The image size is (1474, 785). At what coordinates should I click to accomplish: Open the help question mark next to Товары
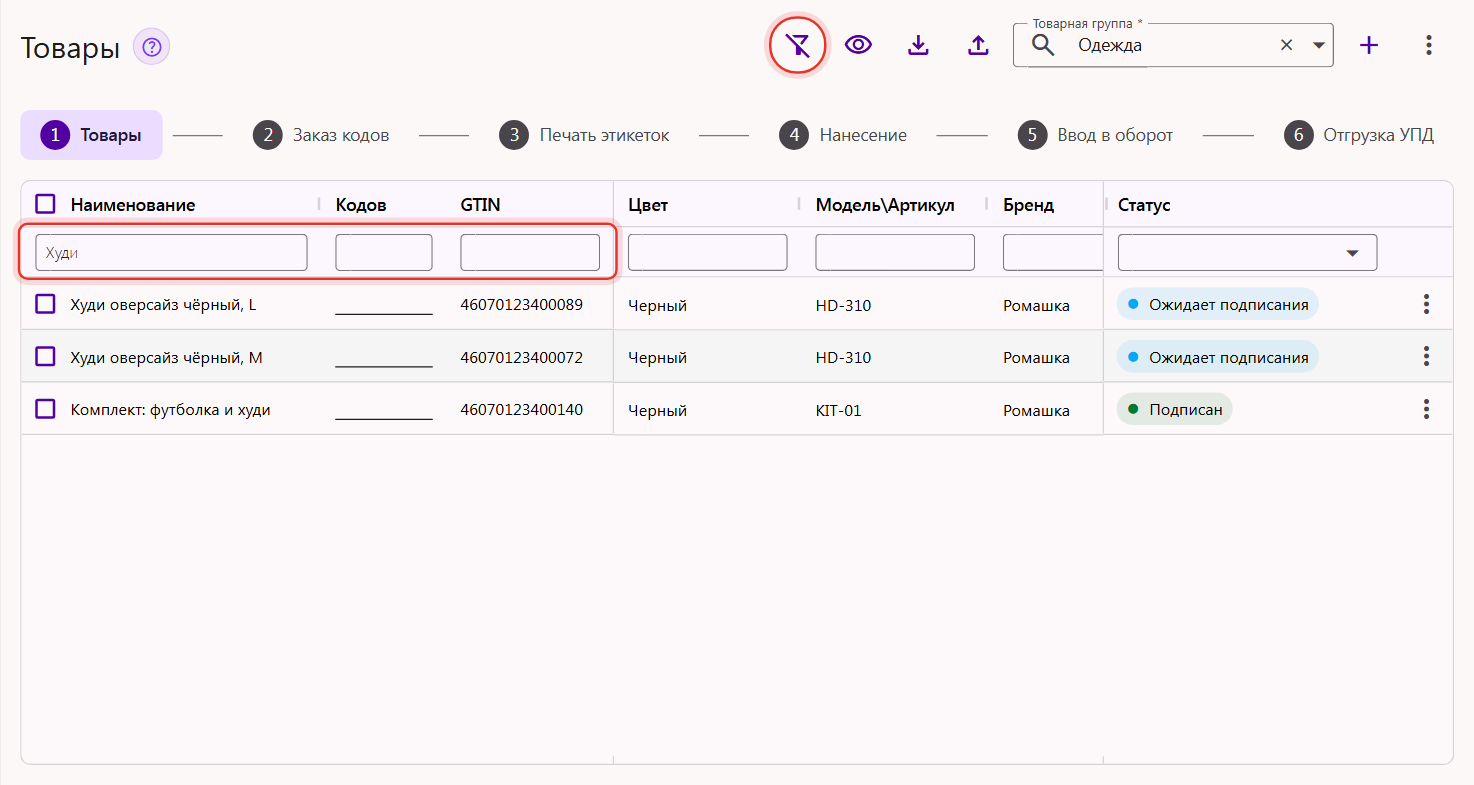click(x=151, y=47)
